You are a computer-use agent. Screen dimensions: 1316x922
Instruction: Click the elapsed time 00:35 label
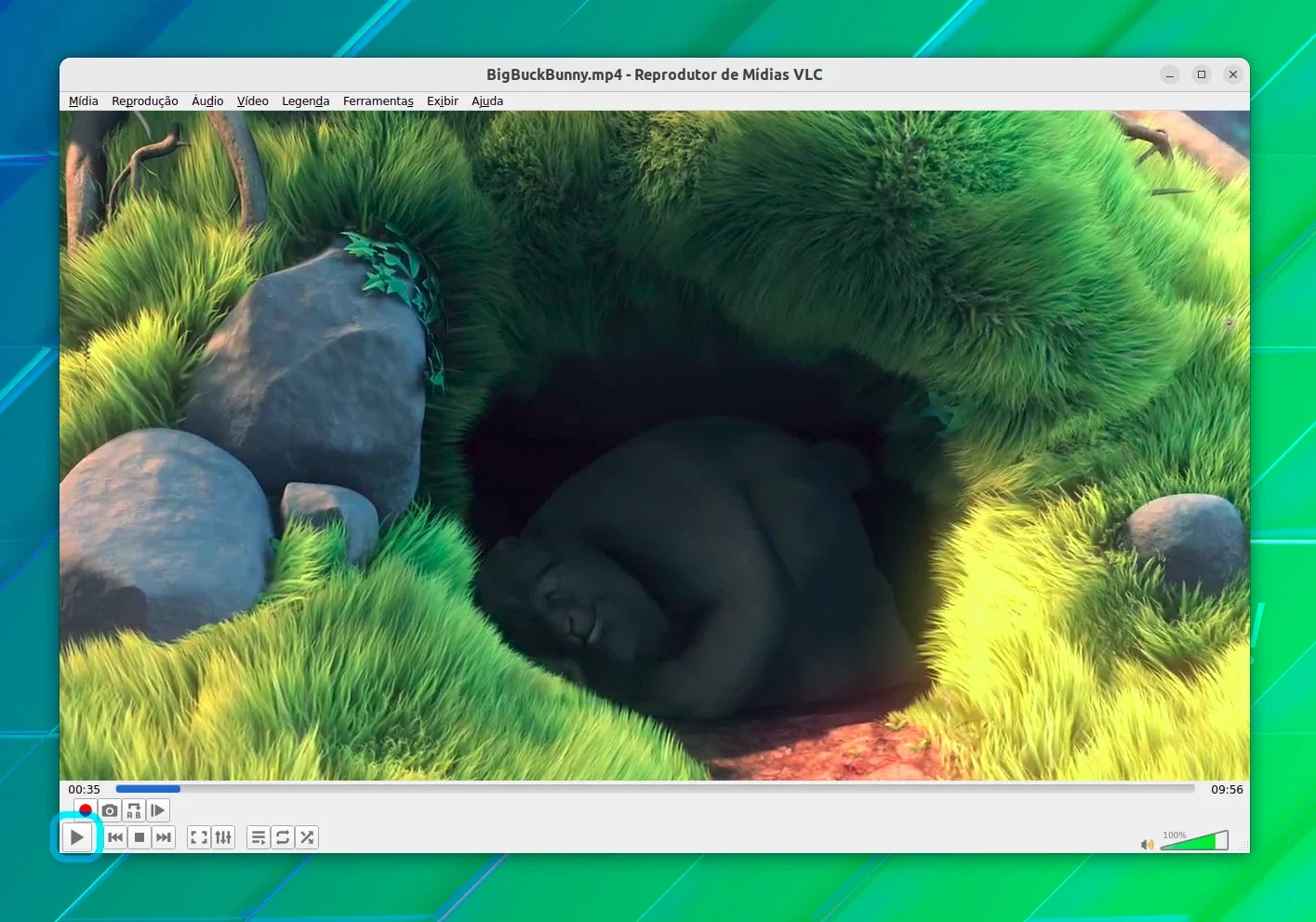point(84,789)
